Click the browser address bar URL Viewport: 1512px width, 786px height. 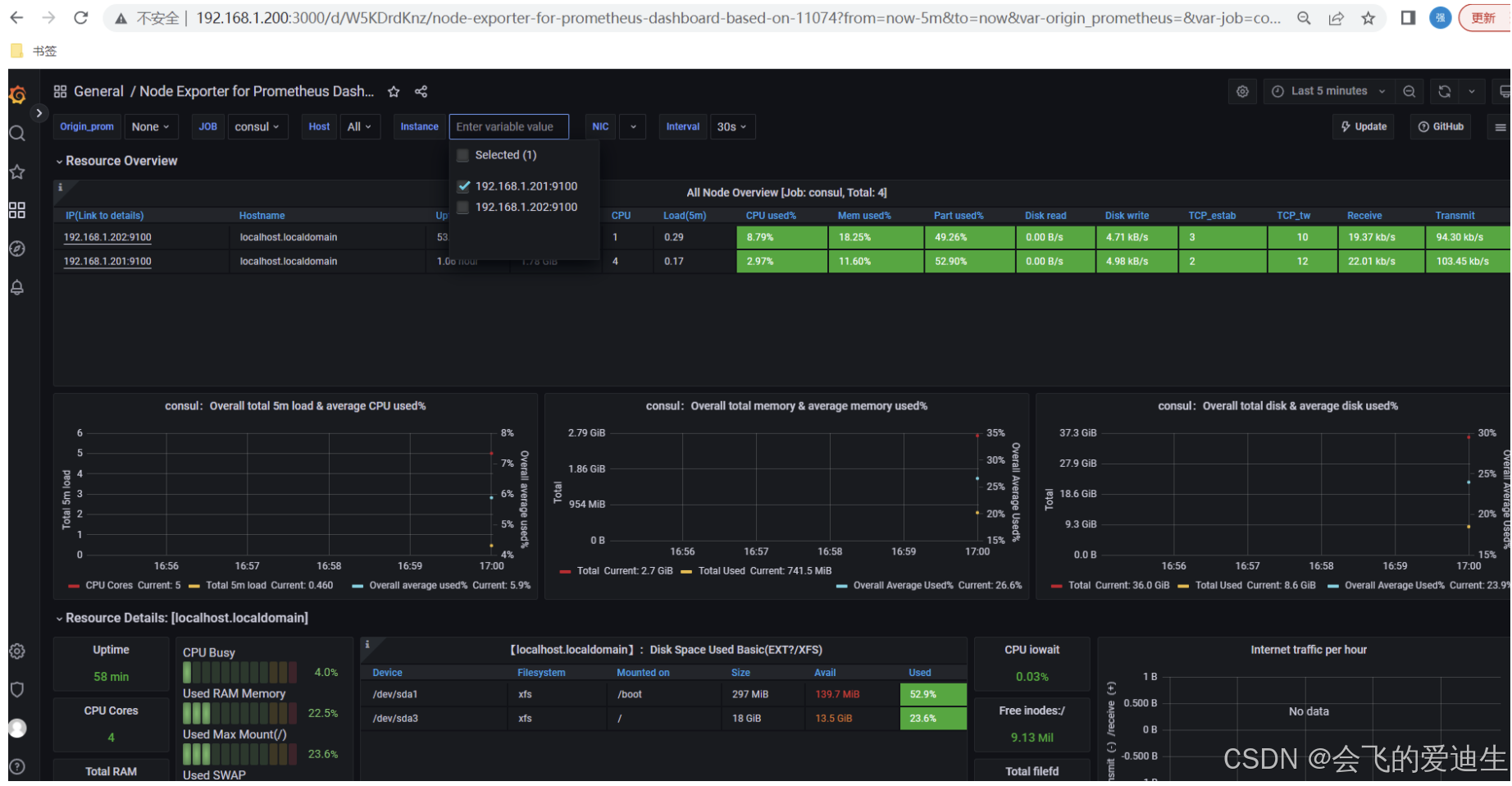click(737, 18)
